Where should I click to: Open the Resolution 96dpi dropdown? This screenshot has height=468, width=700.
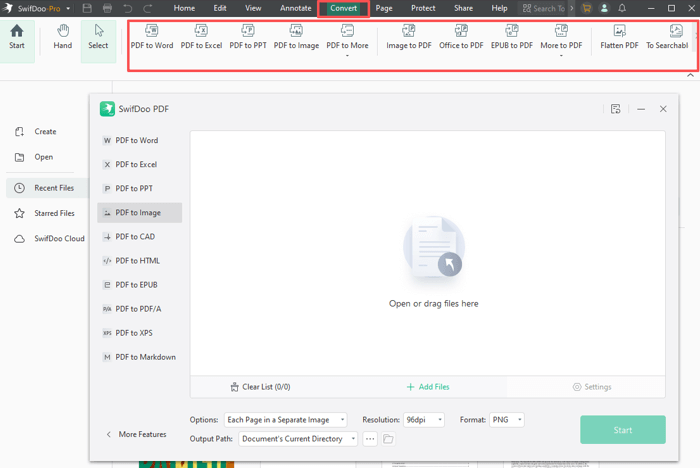(424, 420)
